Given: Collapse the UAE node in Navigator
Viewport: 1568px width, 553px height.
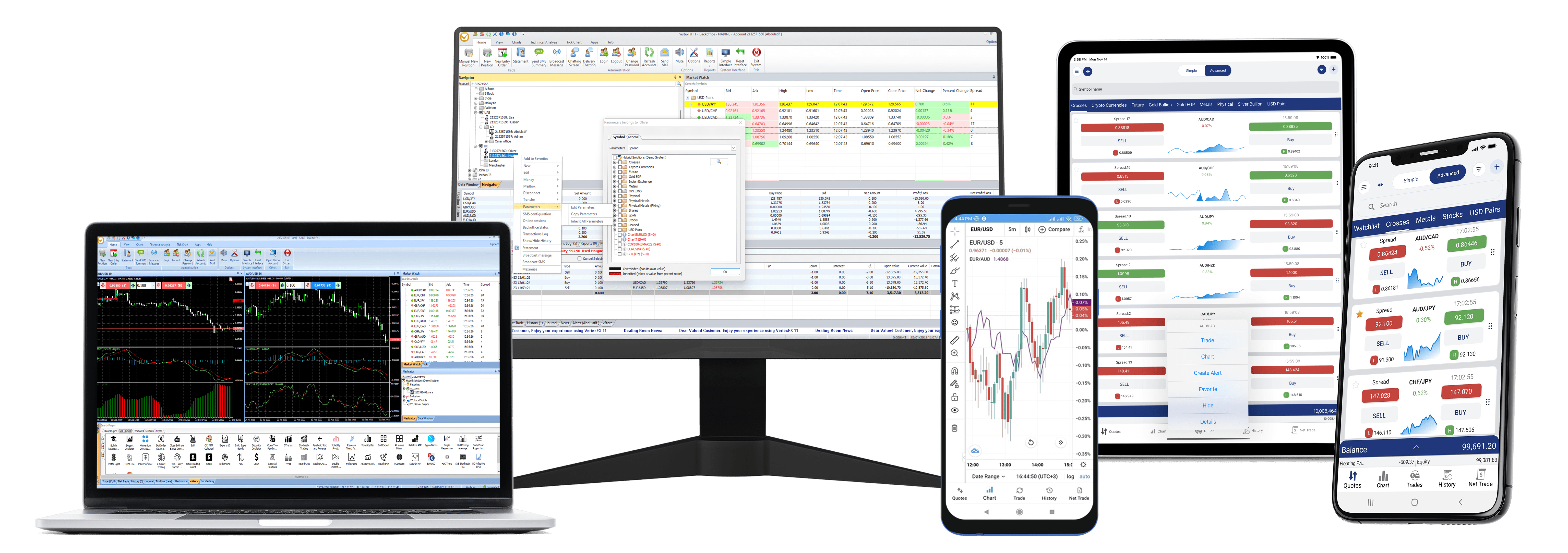Looking at the screenshot, I should point(476,113).
